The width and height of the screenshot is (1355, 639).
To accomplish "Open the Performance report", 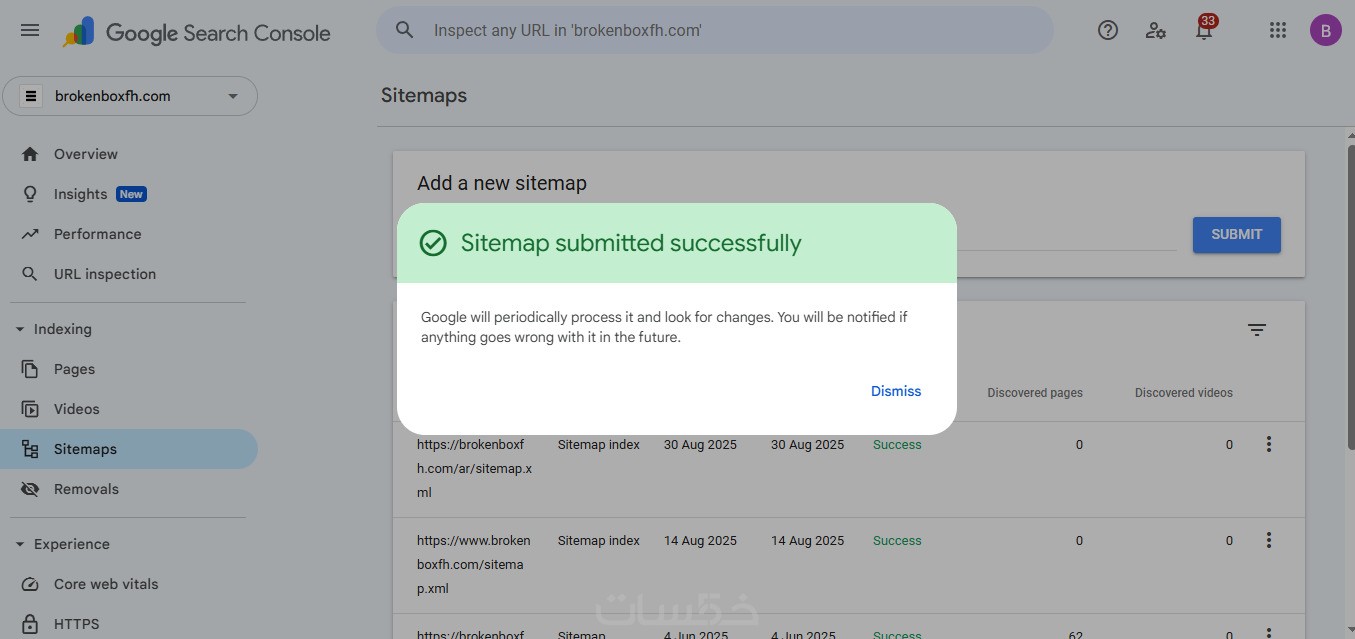I will click(97, 234).
